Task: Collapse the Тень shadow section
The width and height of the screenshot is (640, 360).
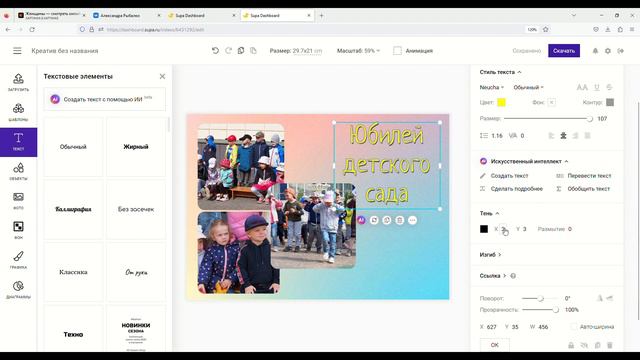Action: 489,213
